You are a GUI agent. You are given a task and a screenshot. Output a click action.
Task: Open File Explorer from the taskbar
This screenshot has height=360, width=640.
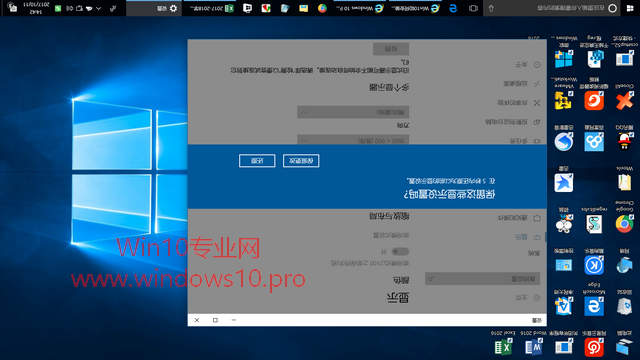303,8
